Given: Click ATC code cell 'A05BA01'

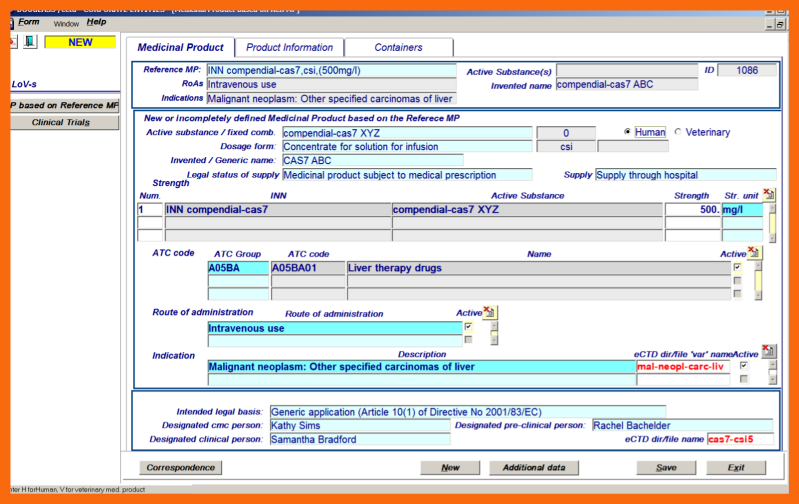Looking at the screenshot, I should point(308,268).
